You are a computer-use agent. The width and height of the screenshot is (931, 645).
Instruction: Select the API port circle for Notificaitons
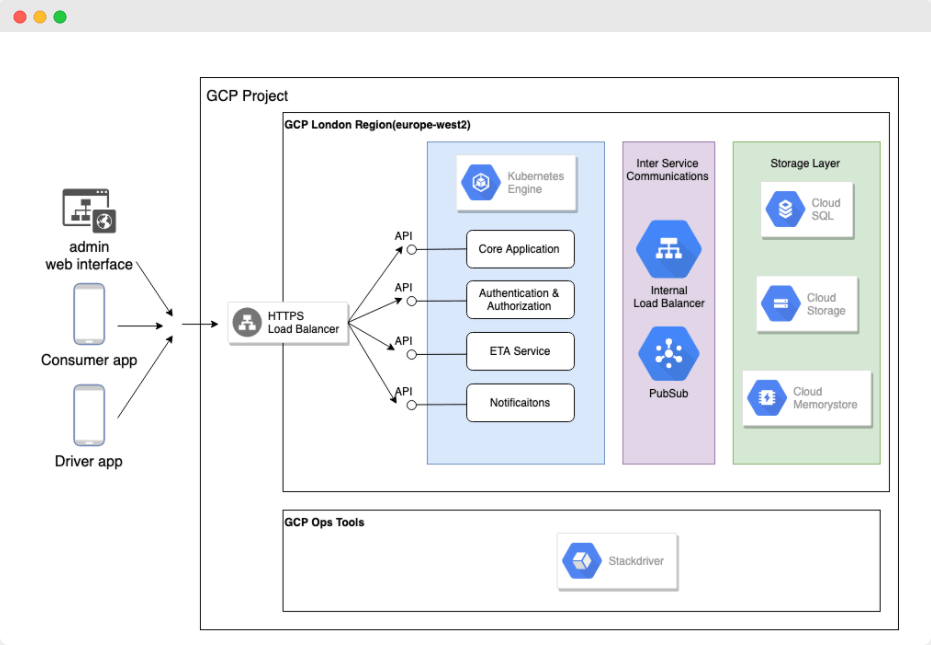pyautogui.click(x=411, y=405)
